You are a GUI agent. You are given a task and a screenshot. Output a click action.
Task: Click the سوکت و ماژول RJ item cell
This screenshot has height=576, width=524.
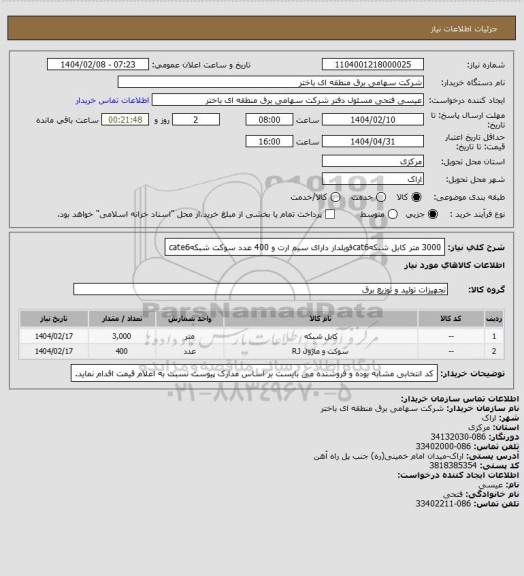coord(320,351)
